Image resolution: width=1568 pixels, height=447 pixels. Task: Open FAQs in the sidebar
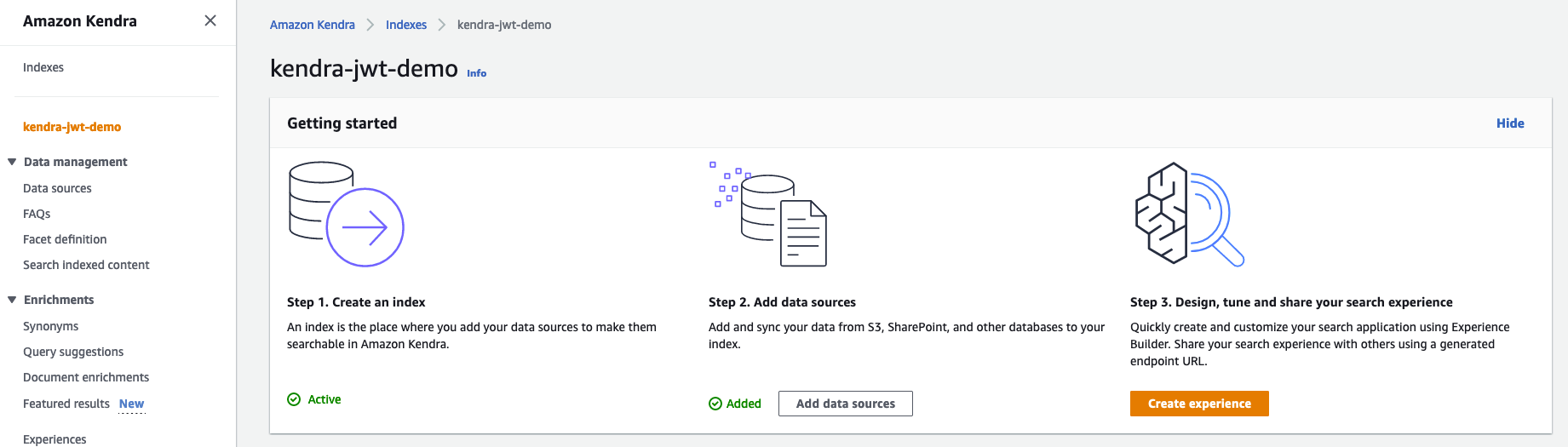(37, 214)
